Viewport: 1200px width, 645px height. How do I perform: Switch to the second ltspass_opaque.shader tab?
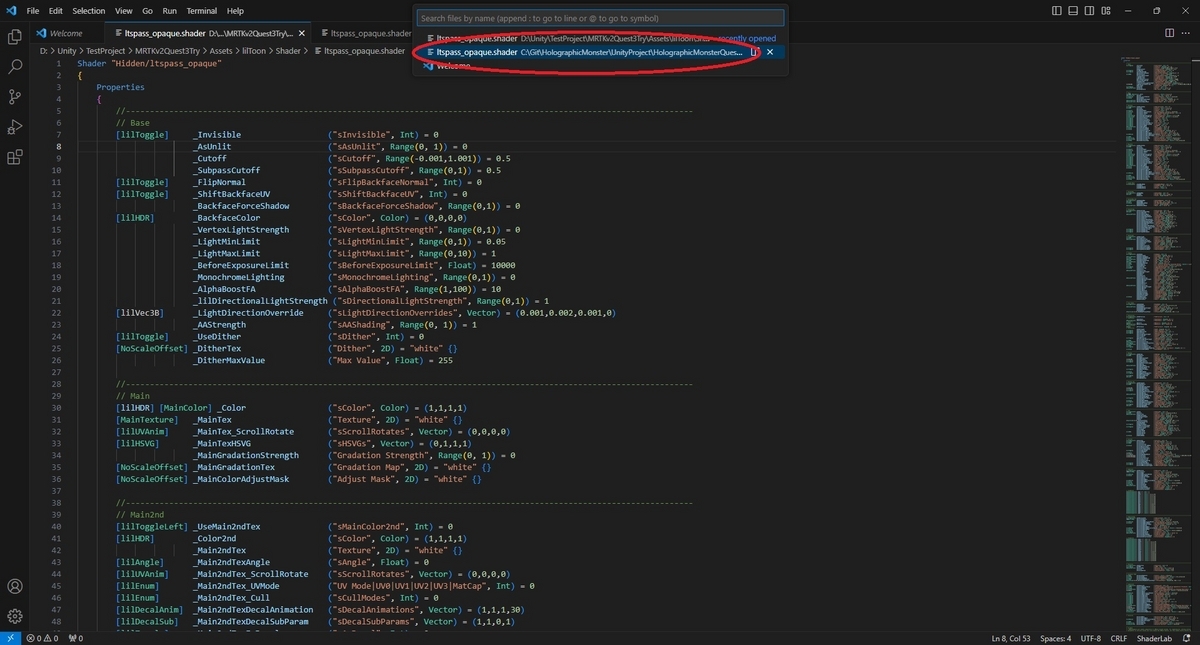(x=364, y=33)
